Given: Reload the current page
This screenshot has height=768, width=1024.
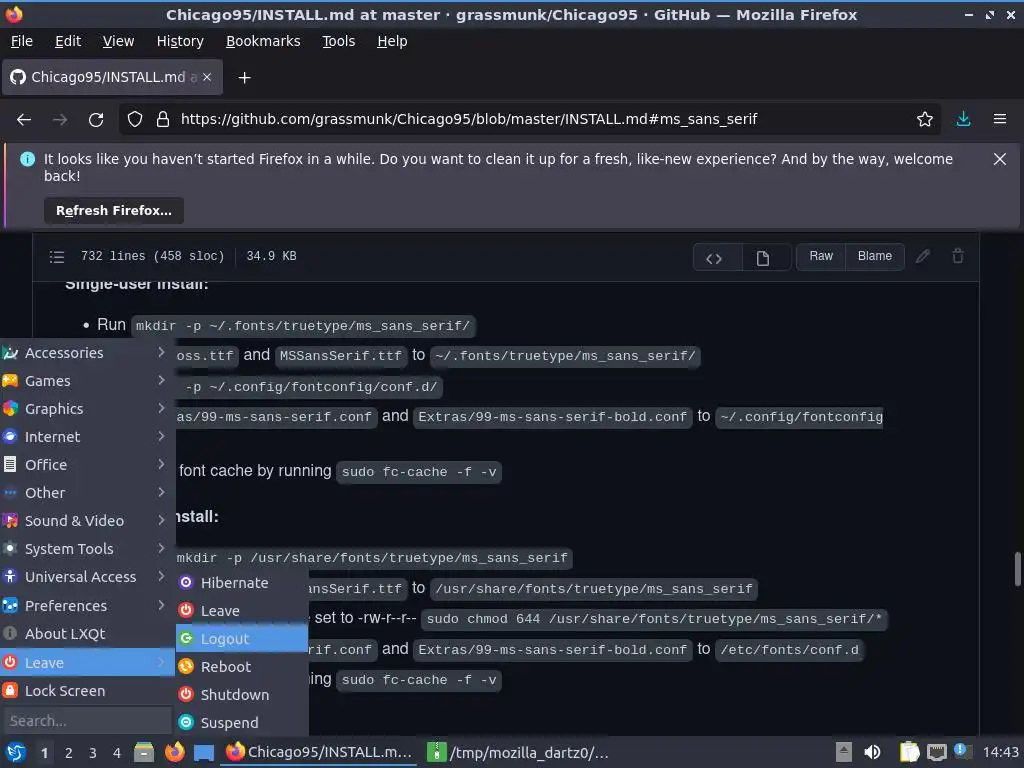Looking at the screenshot, I should tap(96, 119).
